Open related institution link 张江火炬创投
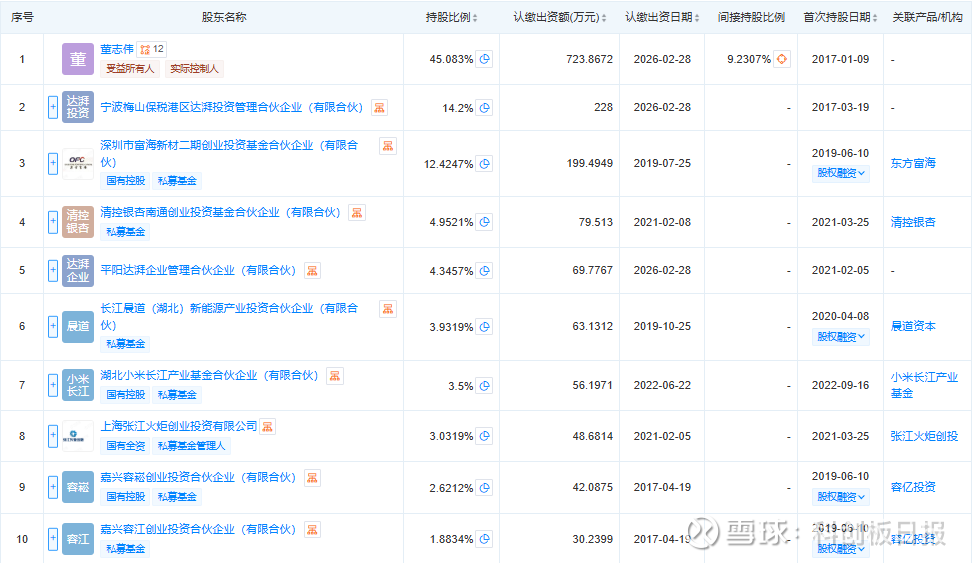 [x=924, y=436]
